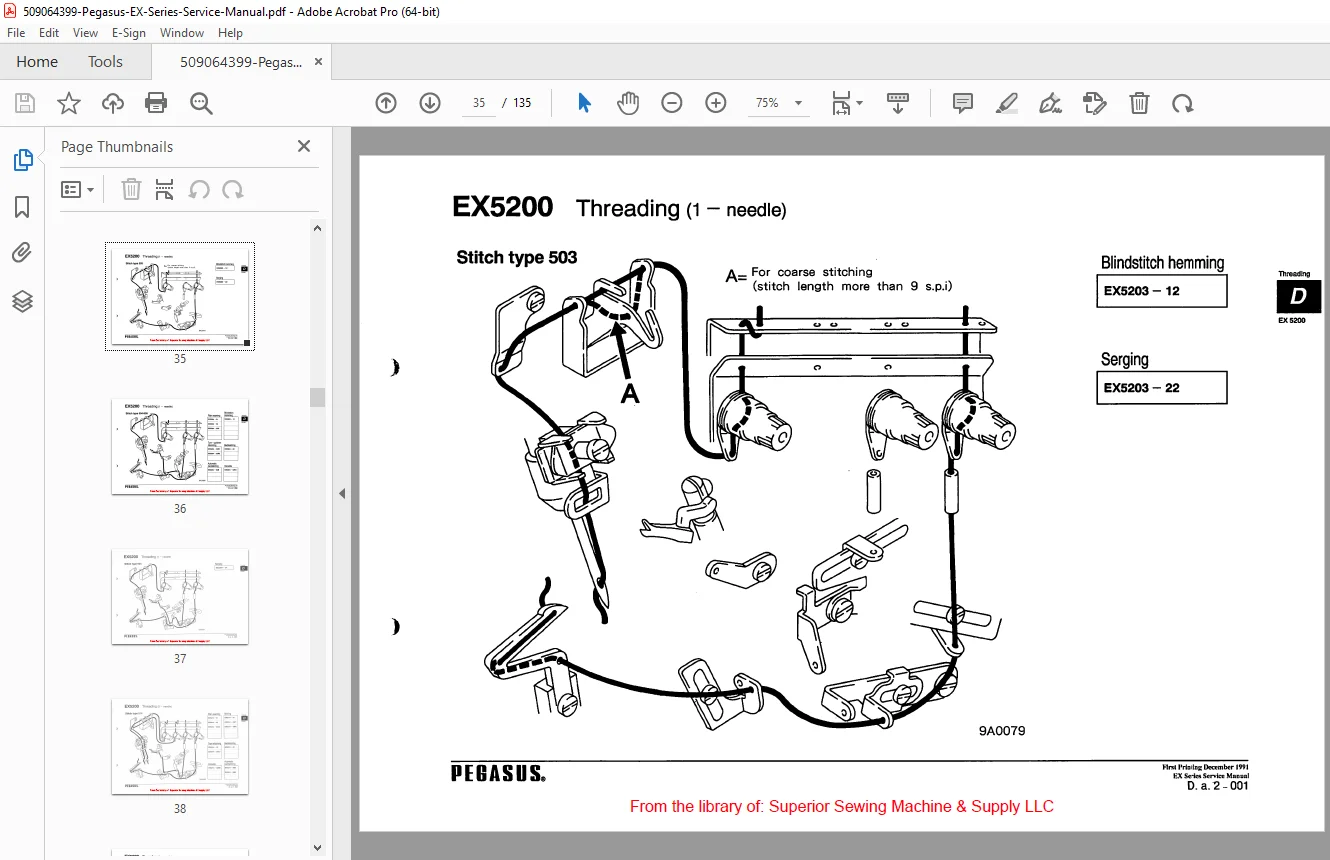
Task: Open thumbnails options dropdown
Action: pyautogui.click(x=78, y=189)
